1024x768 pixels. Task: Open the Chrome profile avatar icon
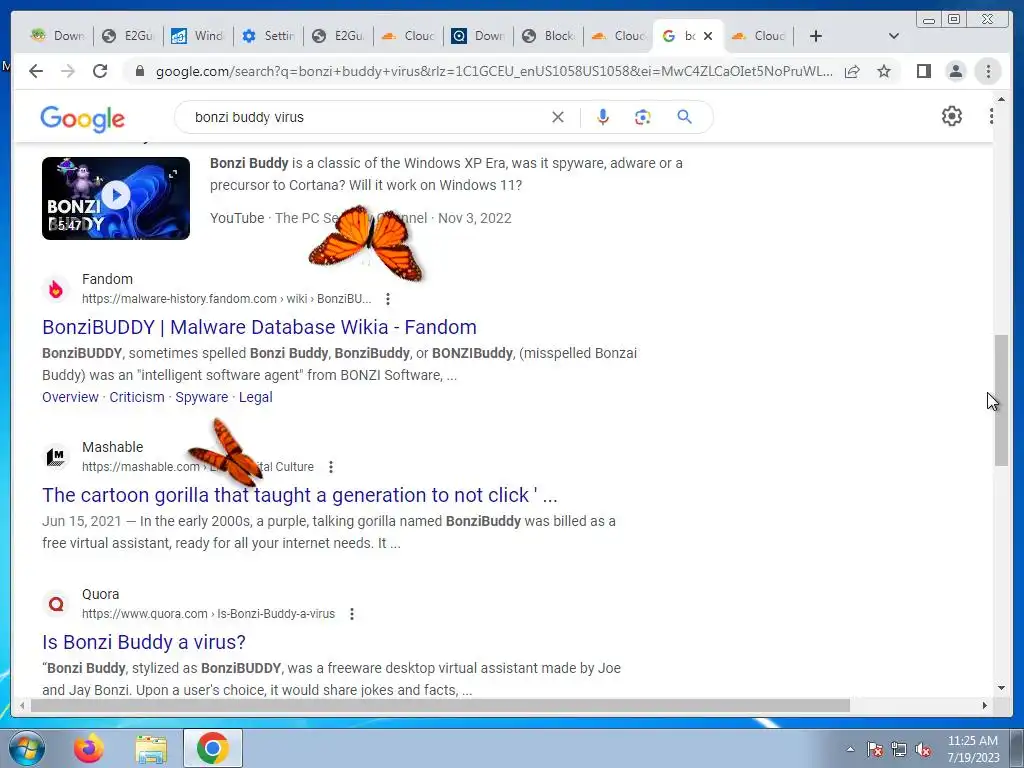955,71
